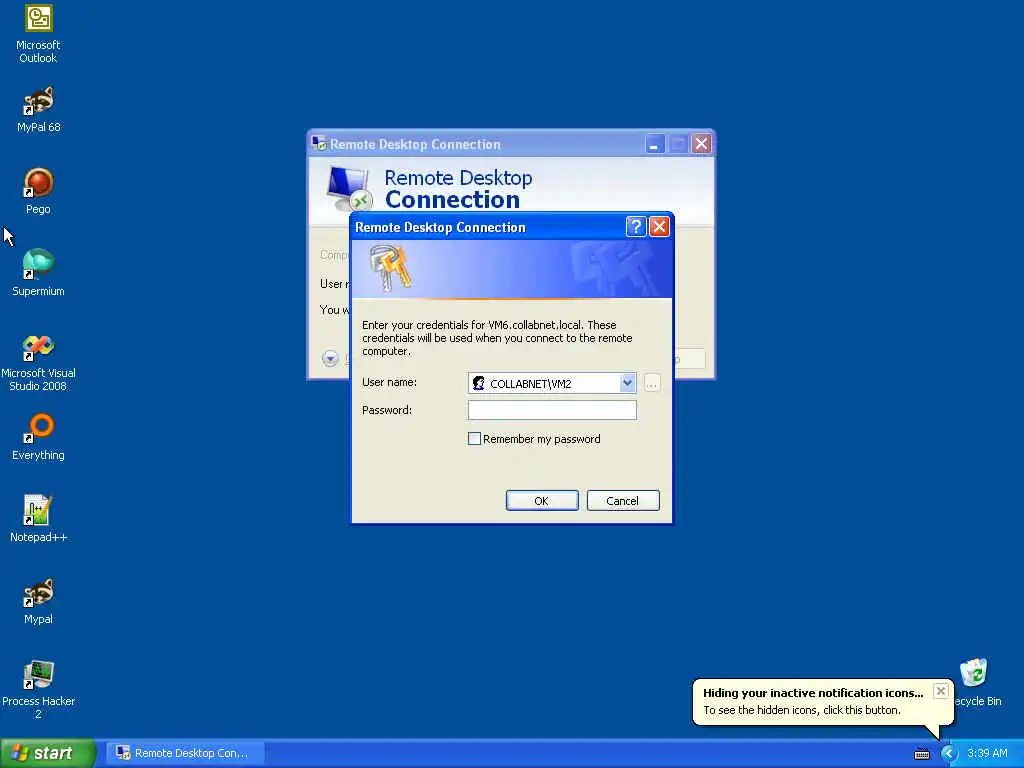Click the 3:39 AM clock in taskbar

click(x=987, y=753)
